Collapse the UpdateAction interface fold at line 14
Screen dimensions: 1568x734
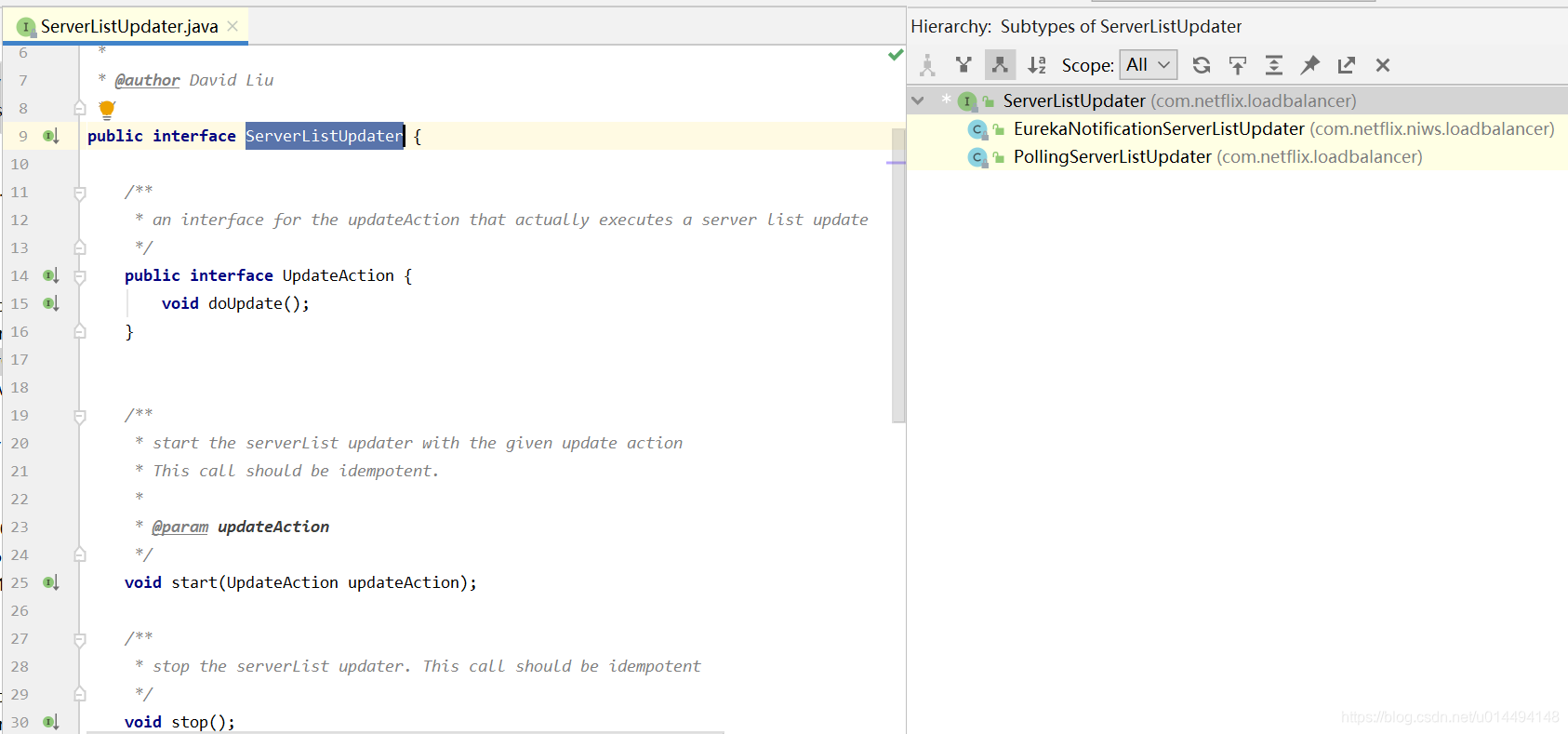pyautogui.click(x=80, y=276)
